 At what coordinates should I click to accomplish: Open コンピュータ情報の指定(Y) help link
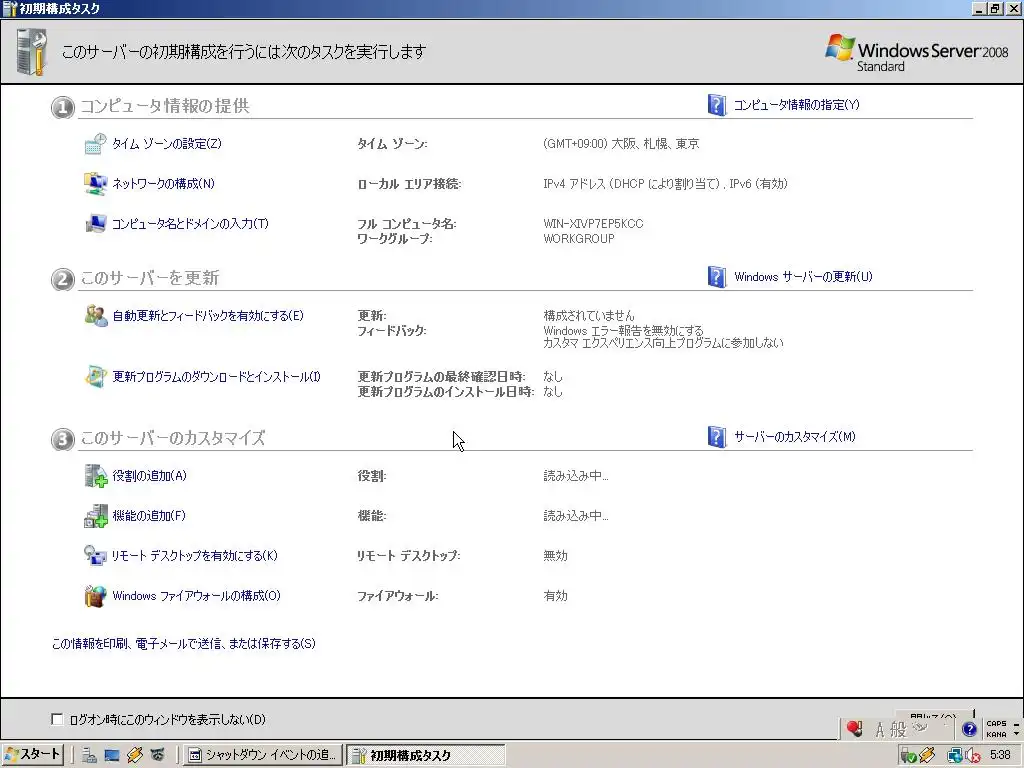[x=797, y=105]
